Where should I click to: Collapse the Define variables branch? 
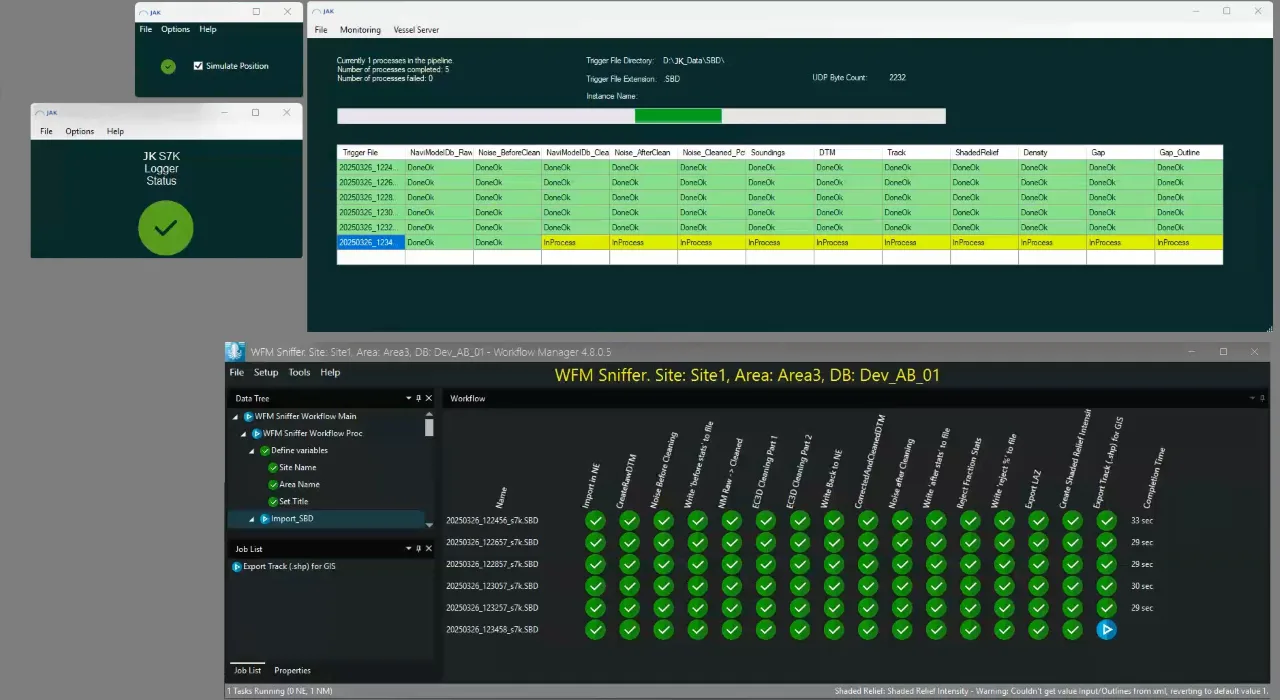[x=252, y=450]
